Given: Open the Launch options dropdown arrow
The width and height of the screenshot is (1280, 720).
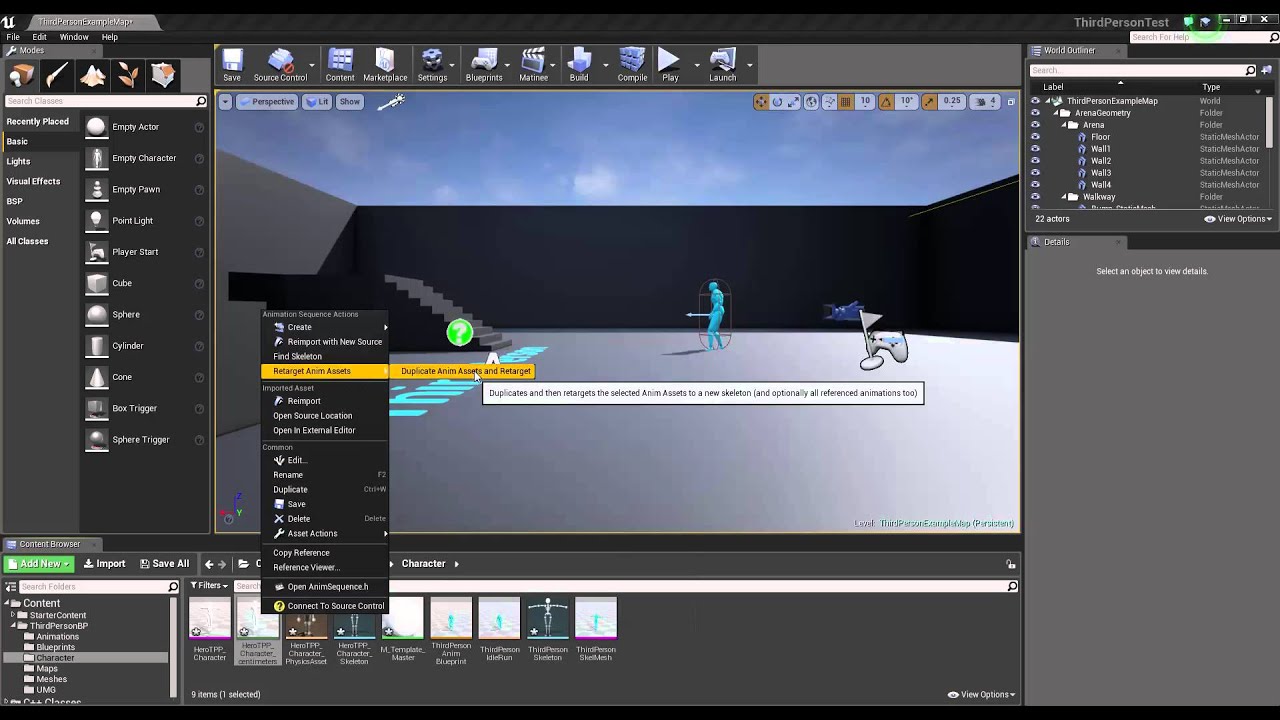Looking at the screenshot, I should (749, 65).
